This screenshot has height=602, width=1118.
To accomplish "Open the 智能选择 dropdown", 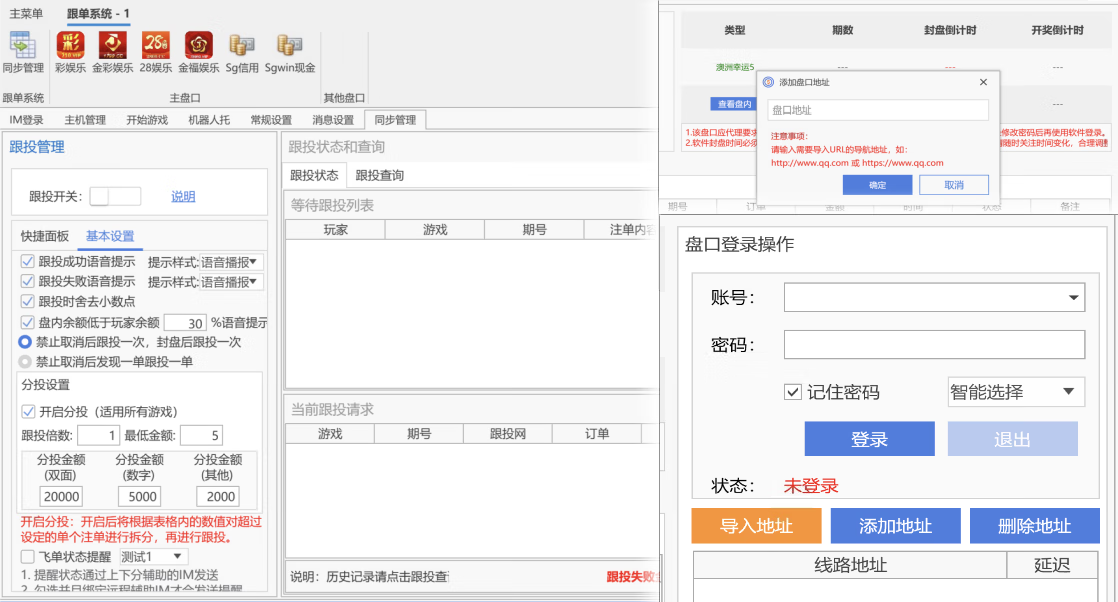I will [x=1067, y=392].
